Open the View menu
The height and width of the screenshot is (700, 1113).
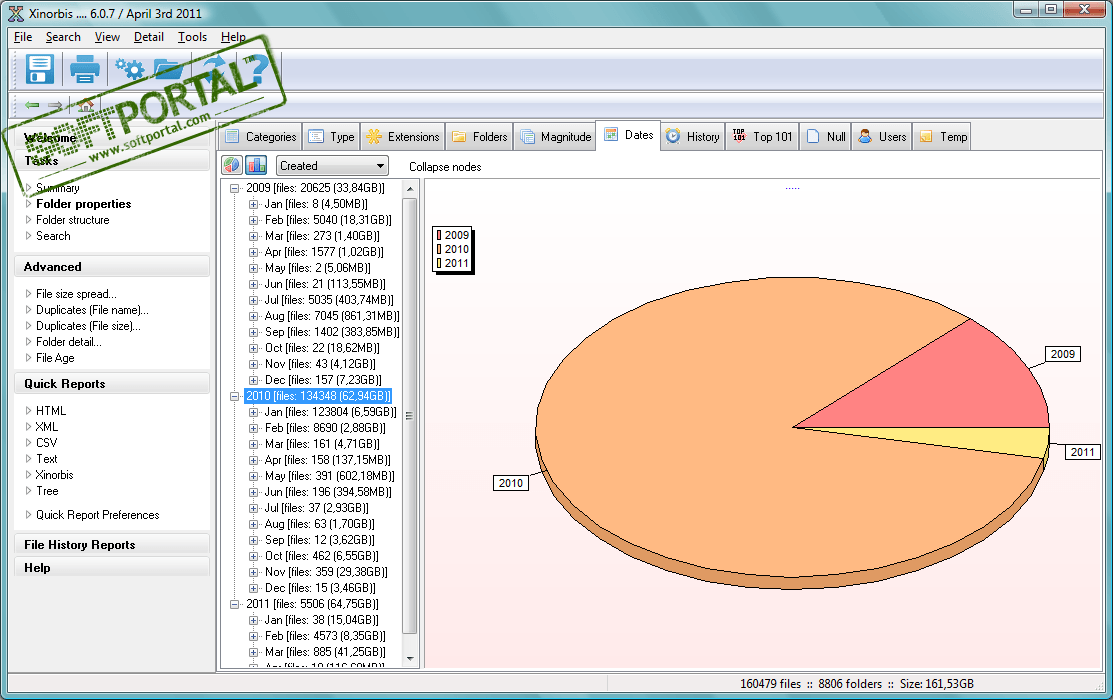click(x=107, y=37)
